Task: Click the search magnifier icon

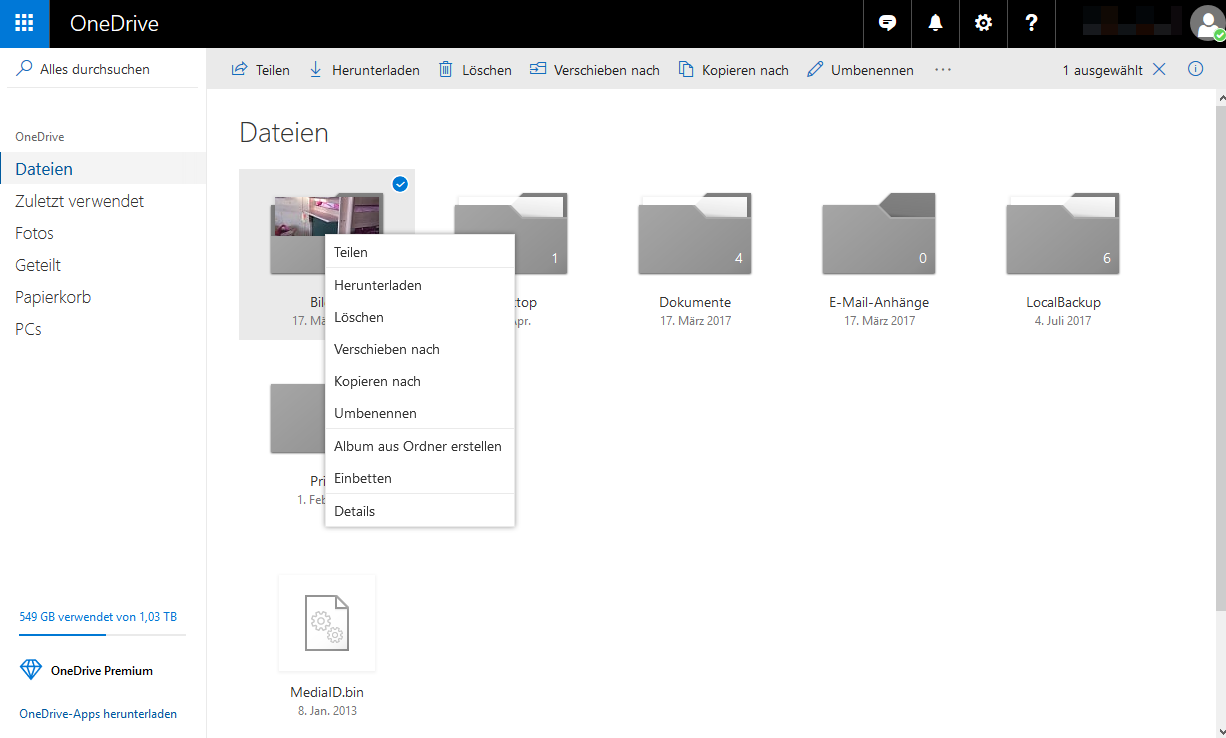Action: 25,69
